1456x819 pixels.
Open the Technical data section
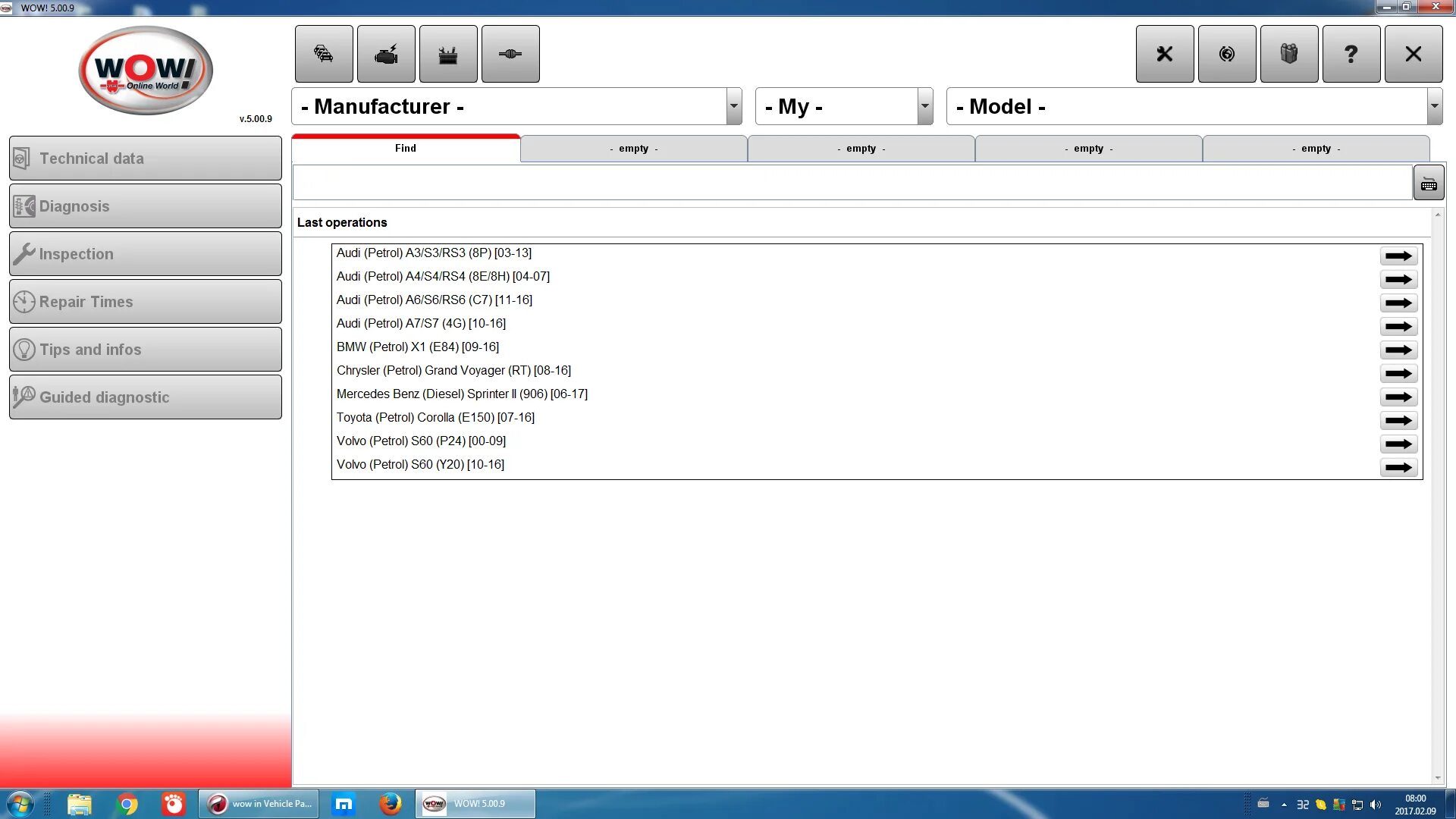click(x=146, y=158)
